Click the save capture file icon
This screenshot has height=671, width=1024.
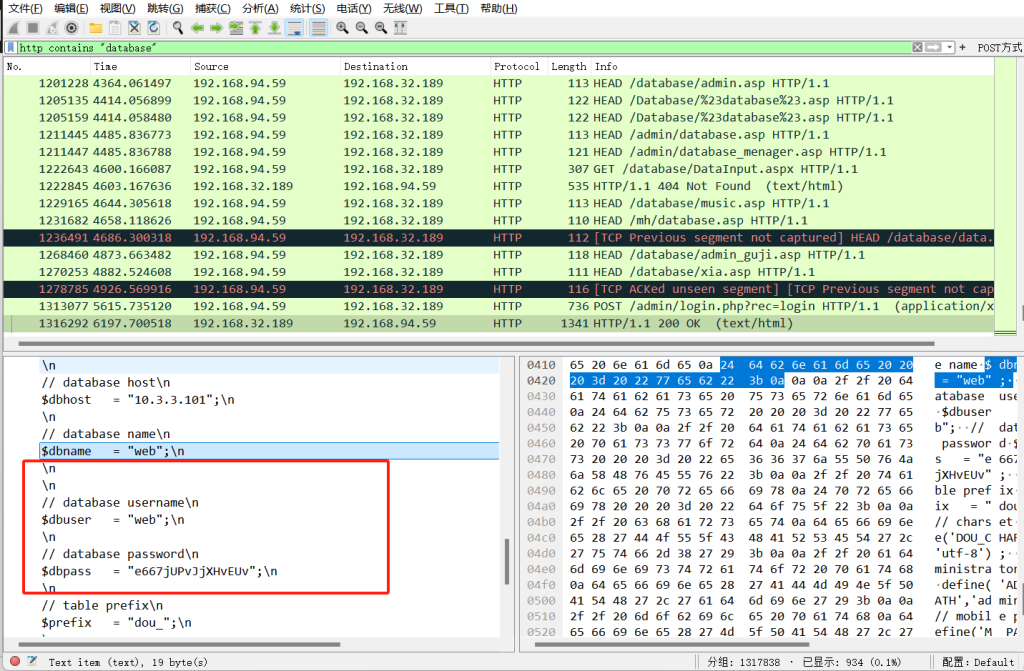coord(115,28)
